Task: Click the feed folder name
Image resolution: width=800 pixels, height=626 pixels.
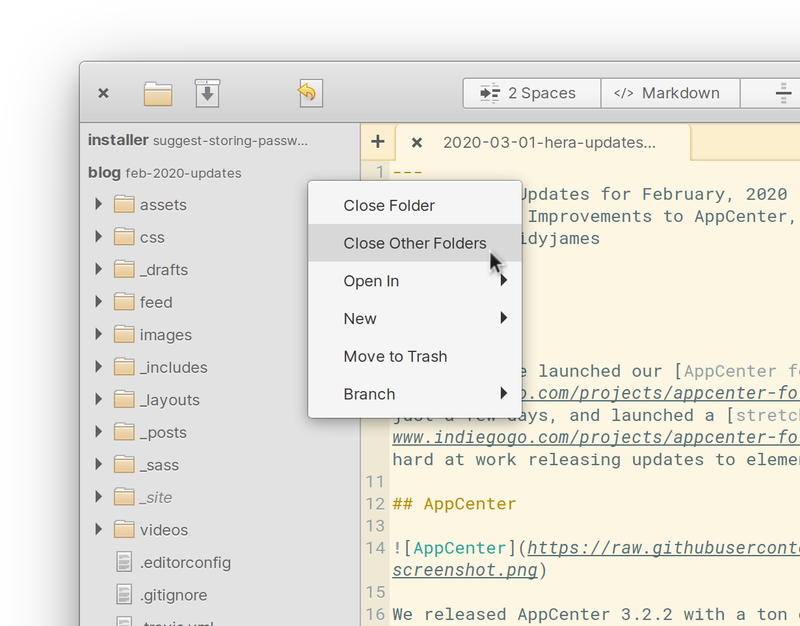Action: coord(156,303)
